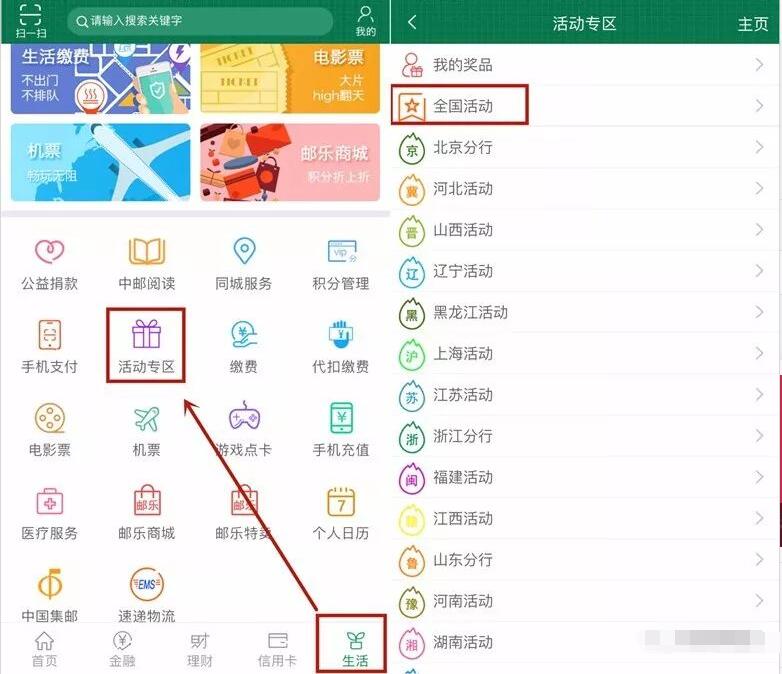This screenshot has width=782, height=674.
Task: Click the 浙 badge icon for 浙江分行
Action: 411,438
